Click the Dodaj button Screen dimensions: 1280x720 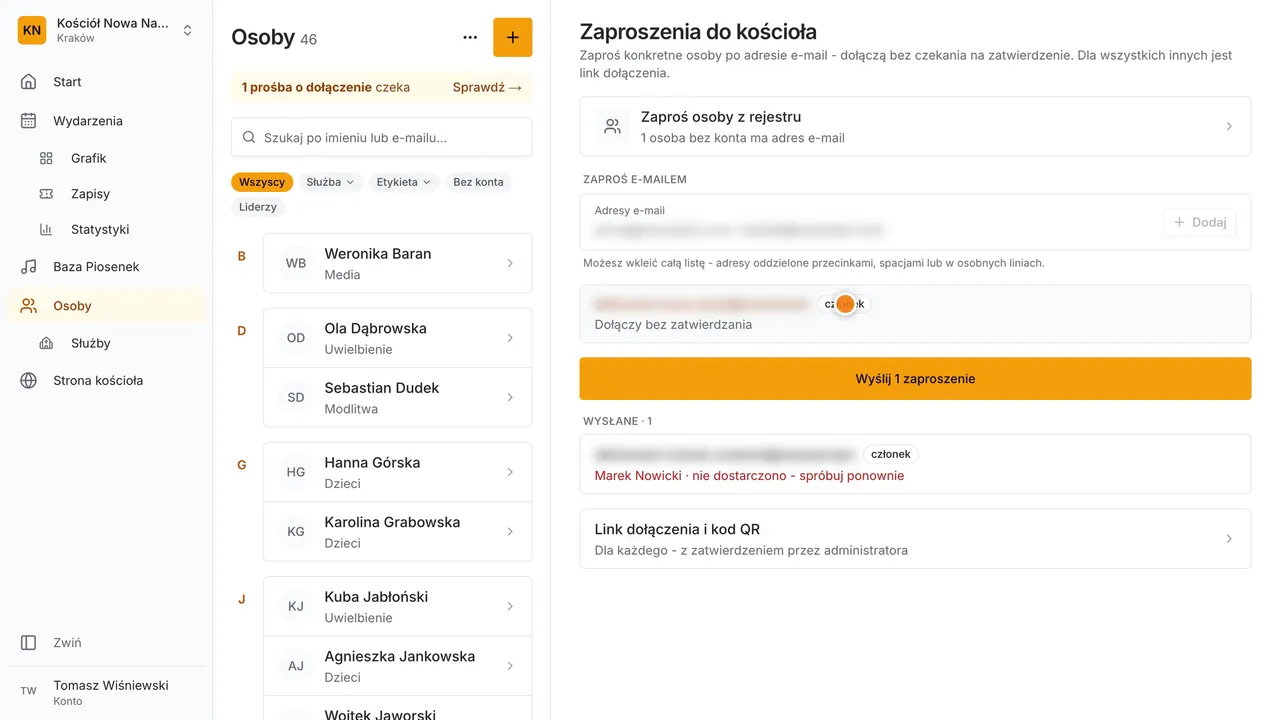point(1200,222)
